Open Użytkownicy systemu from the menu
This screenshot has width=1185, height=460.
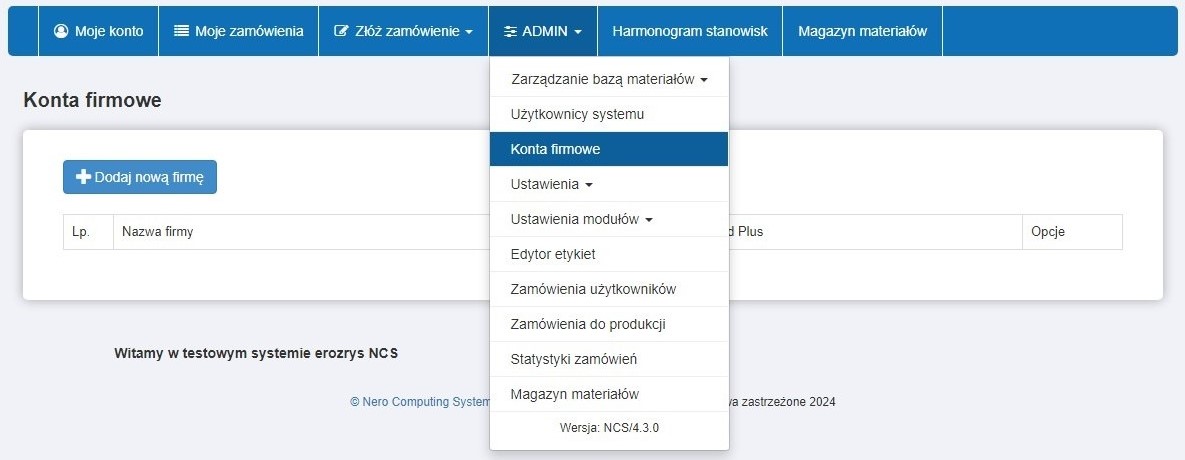pyautogui.click(x=577, y=114)
